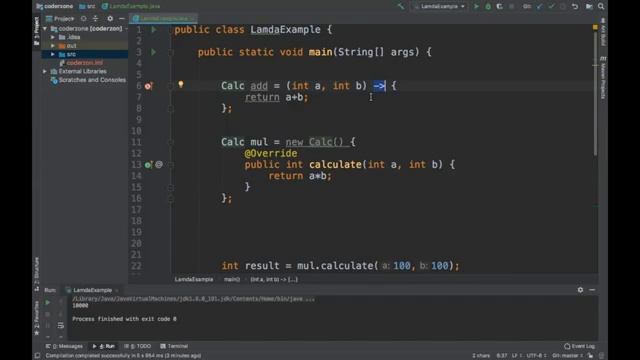Expand External Libraries node
Screen dimensions: 640x360
tap(45, 71)
